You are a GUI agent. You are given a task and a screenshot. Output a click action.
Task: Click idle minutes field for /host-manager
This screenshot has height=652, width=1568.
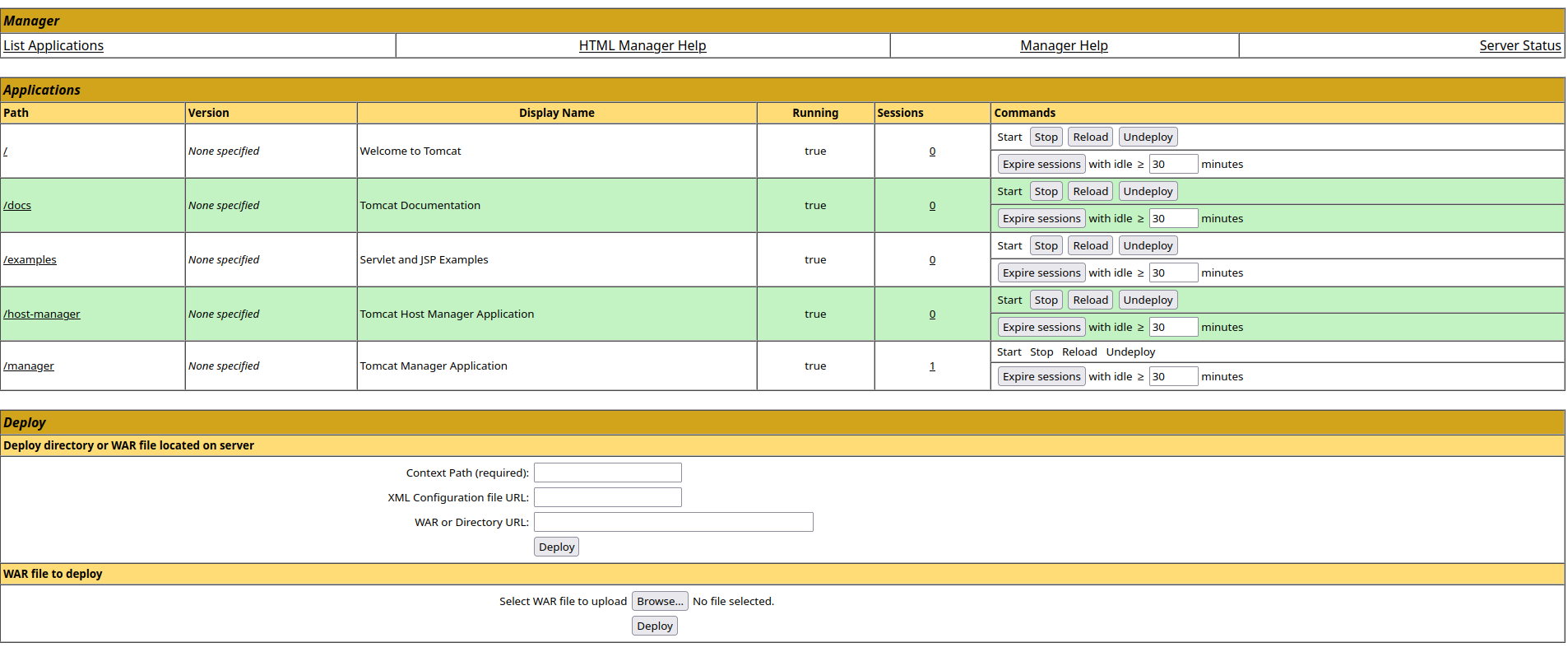pos(1173,328)
